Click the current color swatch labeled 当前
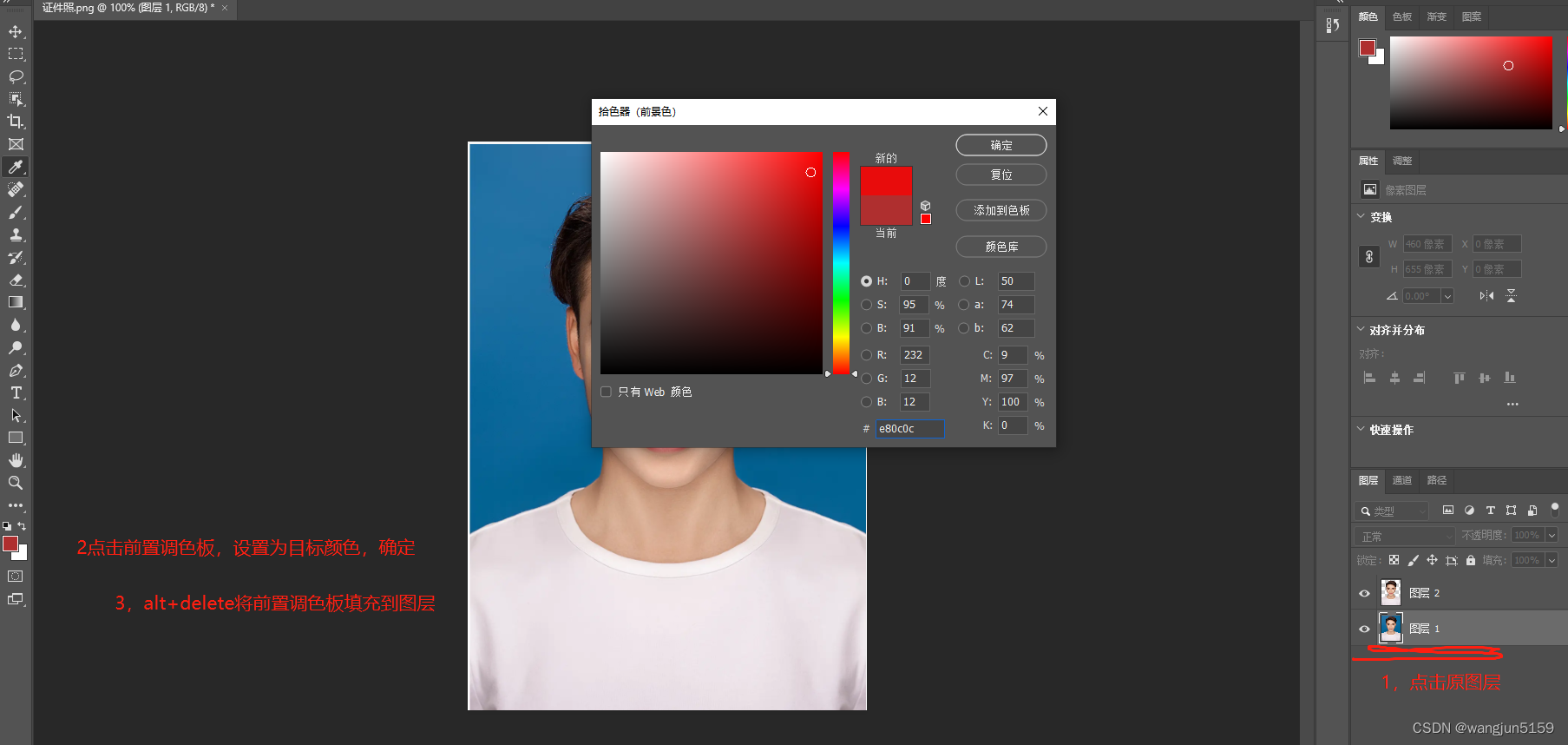Image resolution: width=1568 pixels, height=745 pixels. (x=886, y=210)
